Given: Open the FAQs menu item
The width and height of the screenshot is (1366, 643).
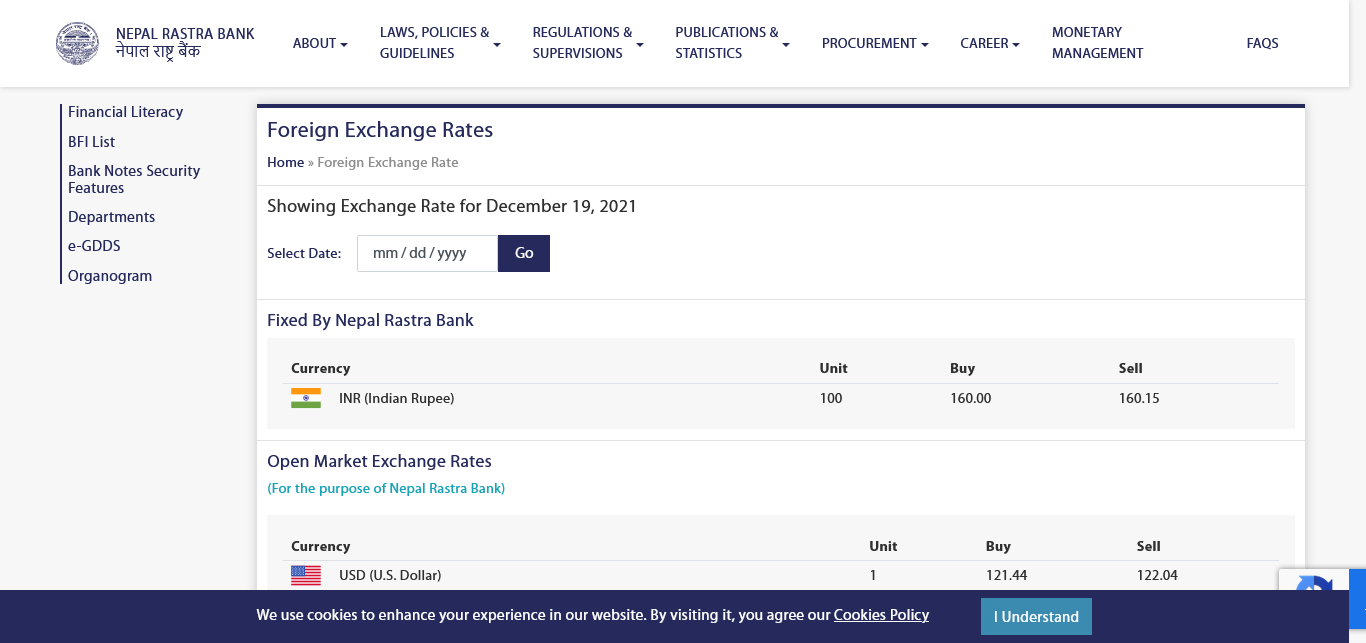Looking at the screenshot, I should click(x=1262, y=43).
